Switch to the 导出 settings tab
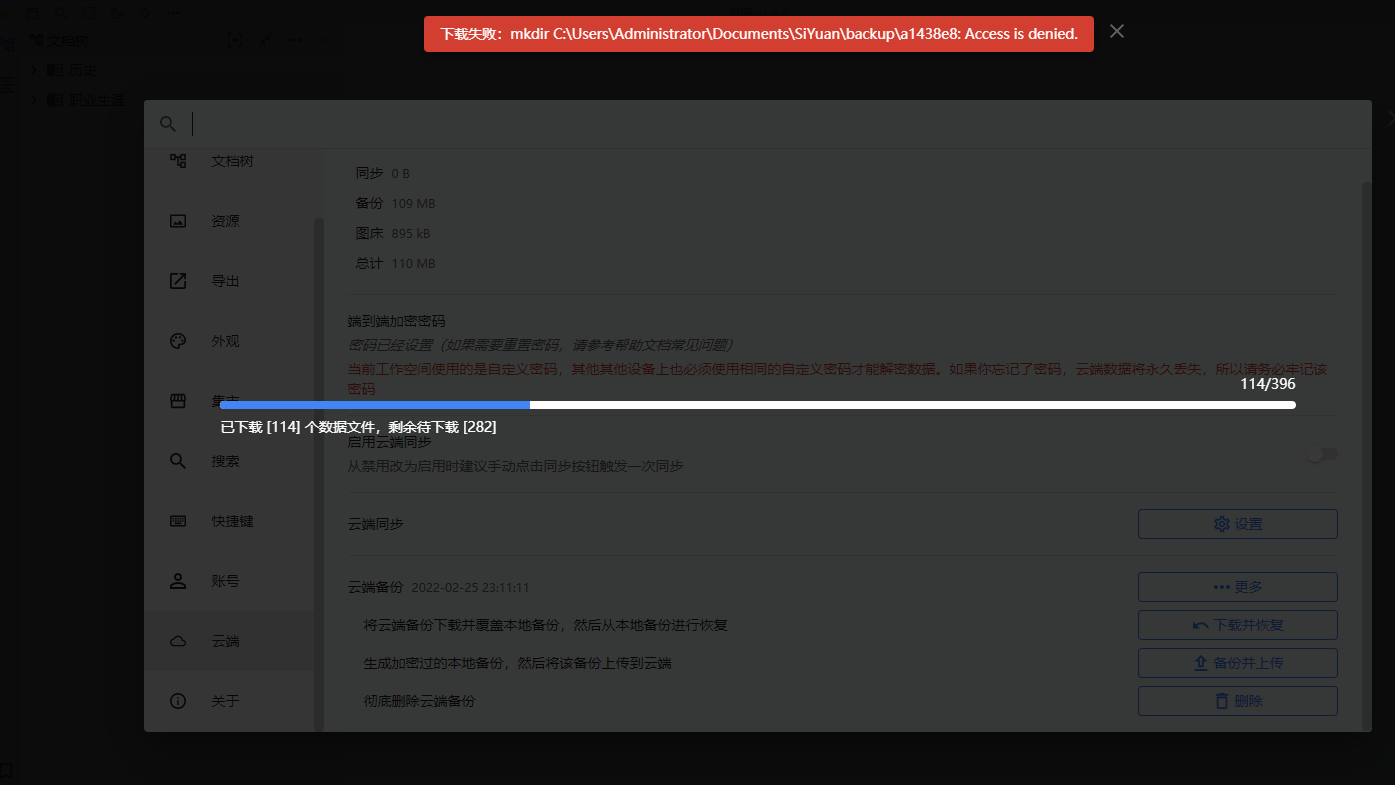 point(229,281)
